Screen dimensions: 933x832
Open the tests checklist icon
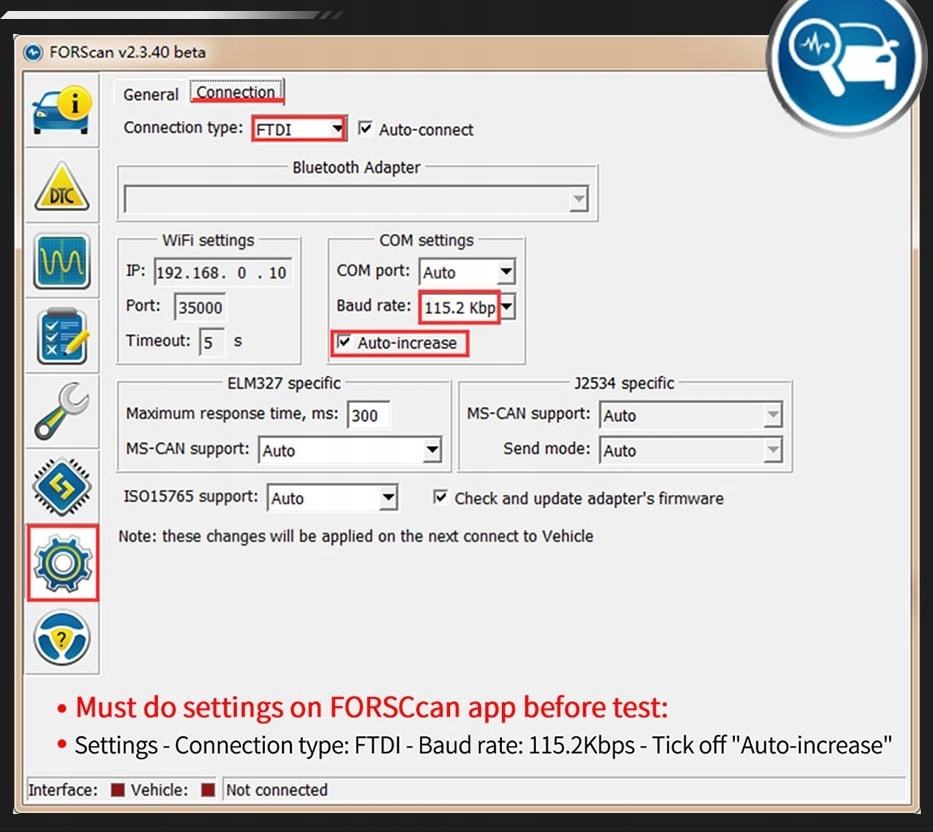pyautogui.click(x=62, y=337)
